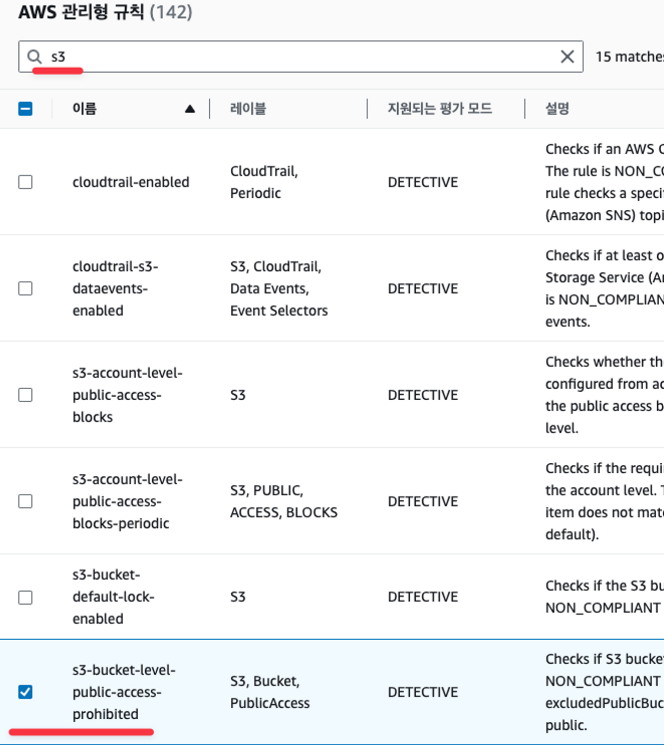The width and height of the screenshot is (664, 745).
Task: Uncheck s3-bucket-level-public-access-prohibited checkbox
Action: pyautogui.click(x=25, y=692)
